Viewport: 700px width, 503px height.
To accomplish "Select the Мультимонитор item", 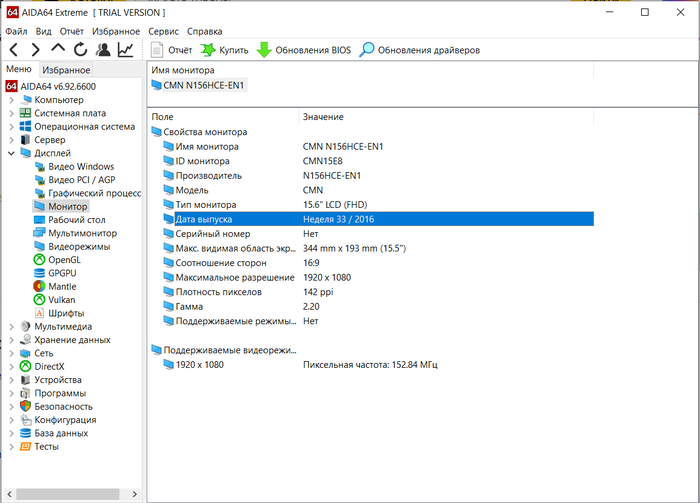I will pos(75,233).
